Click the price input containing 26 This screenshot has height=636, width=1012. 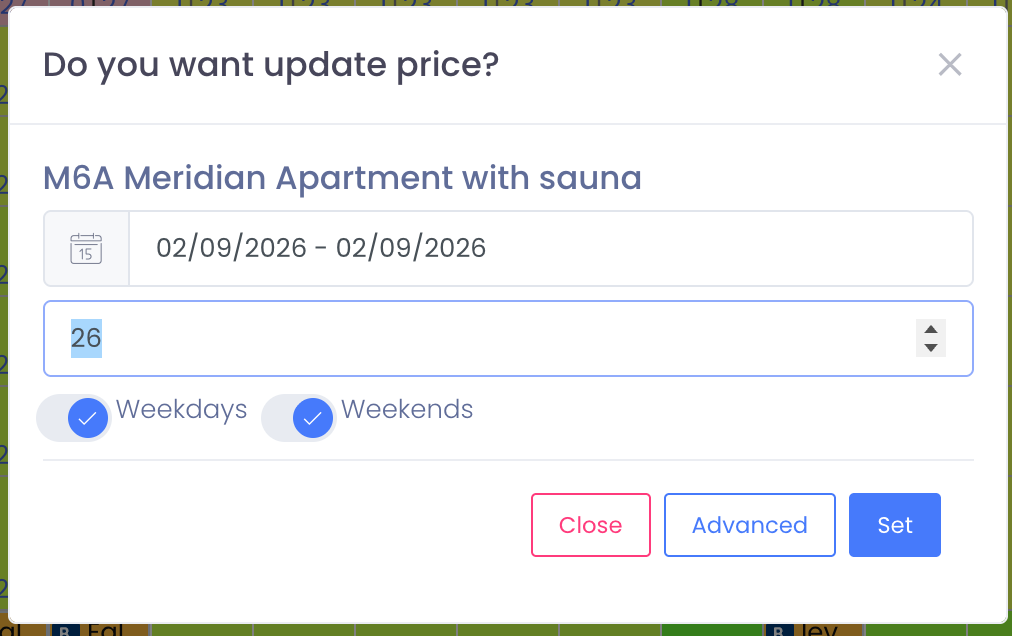[x=400, y=338]
